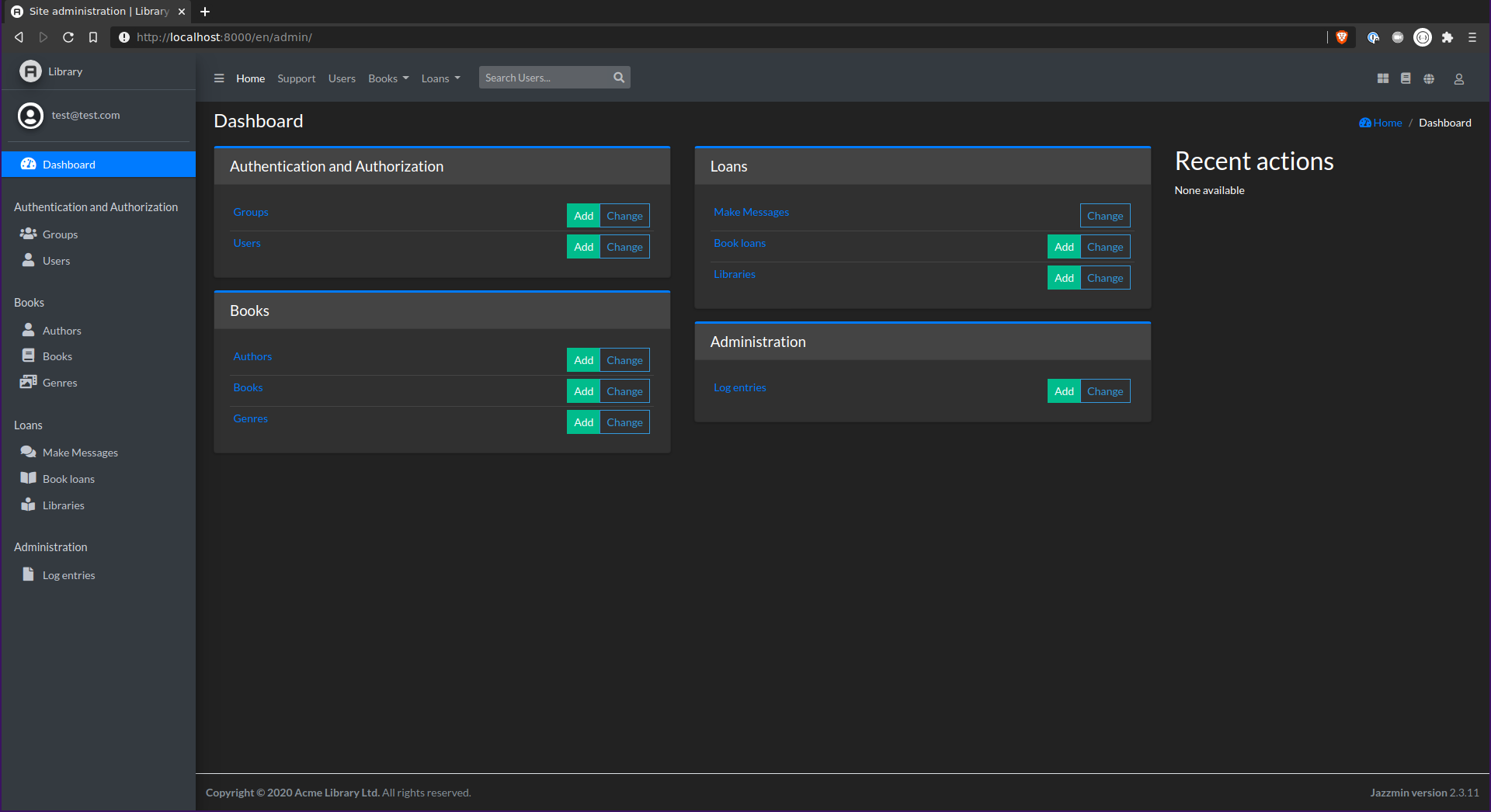Image resolution: width=1491 pixels, height=812 pixels.
Task: Reload the page with the refresh icon
Action: click(68, 37)
